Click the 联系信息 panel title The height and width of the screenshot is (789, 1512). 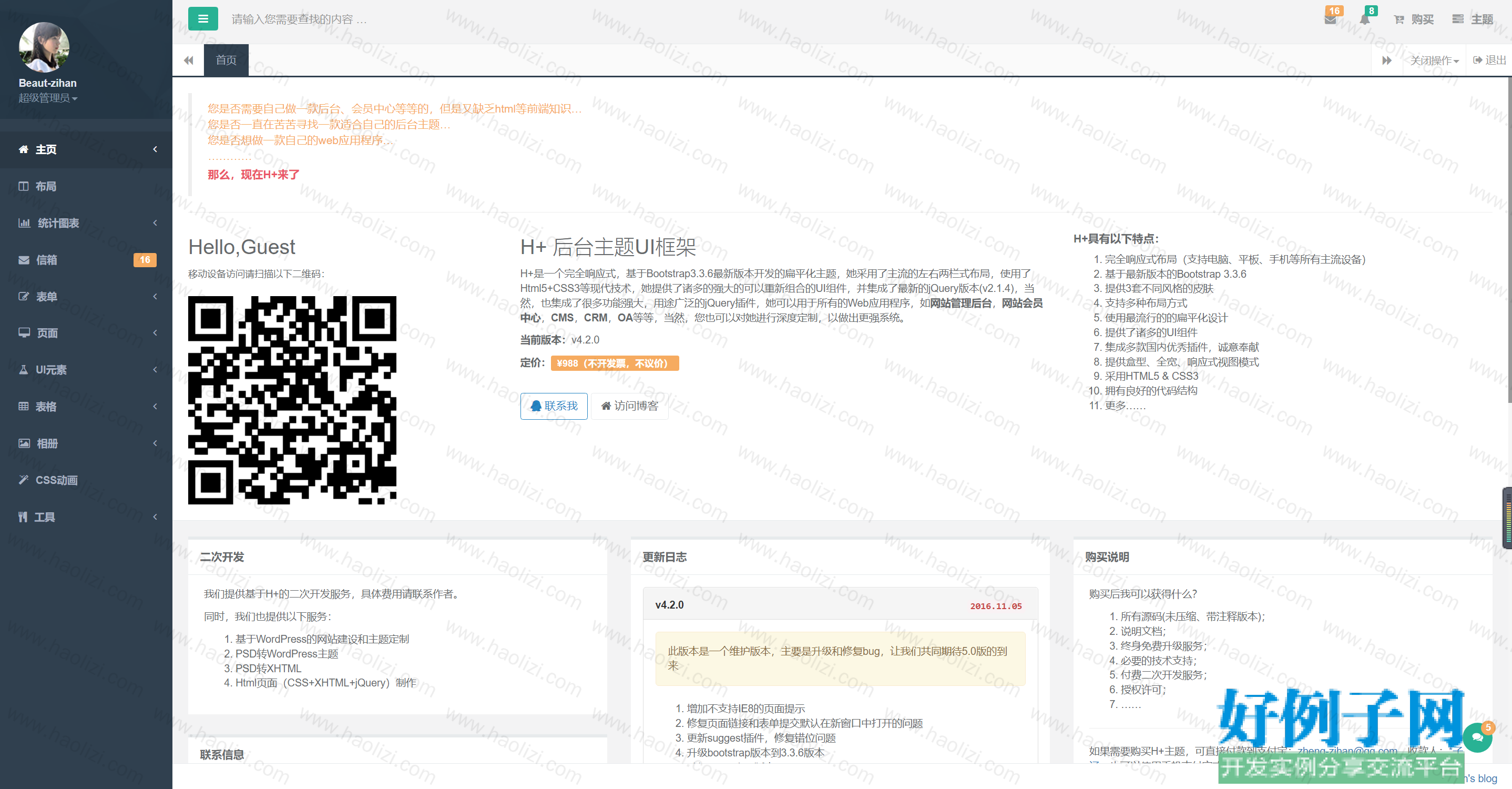[222, 755]
